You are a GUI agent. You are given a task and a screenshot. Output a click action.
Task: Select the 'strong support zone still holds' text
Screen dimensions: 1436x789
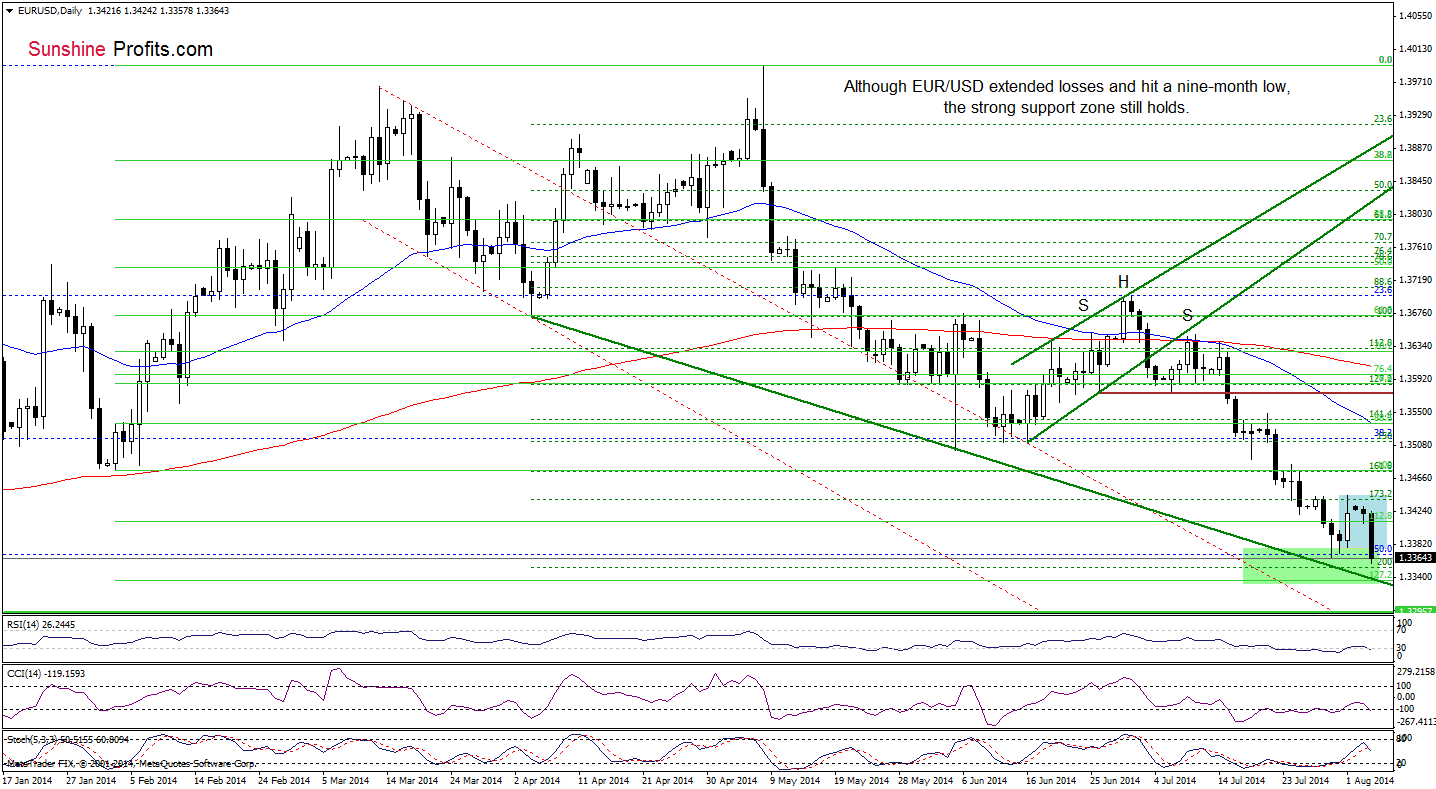pos(1066,107)
